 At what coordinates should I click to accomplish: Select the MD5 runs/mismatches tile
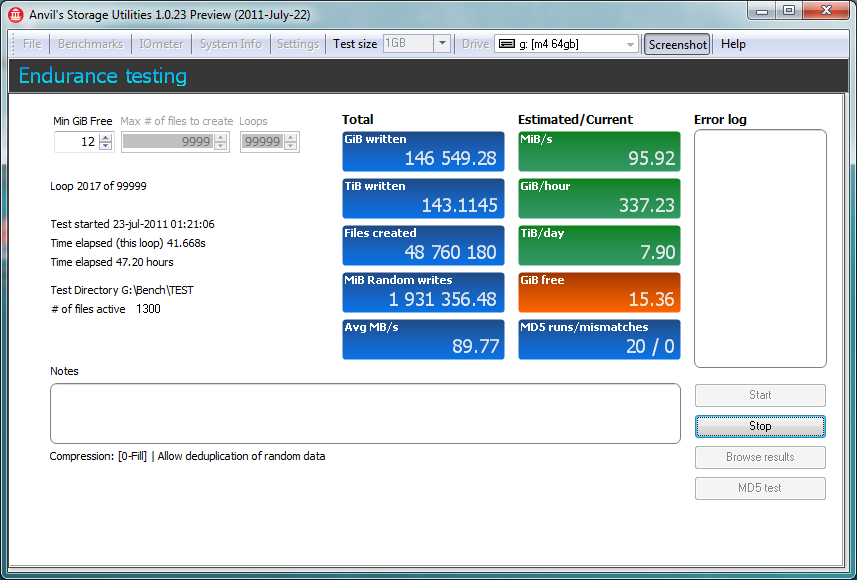599,339
